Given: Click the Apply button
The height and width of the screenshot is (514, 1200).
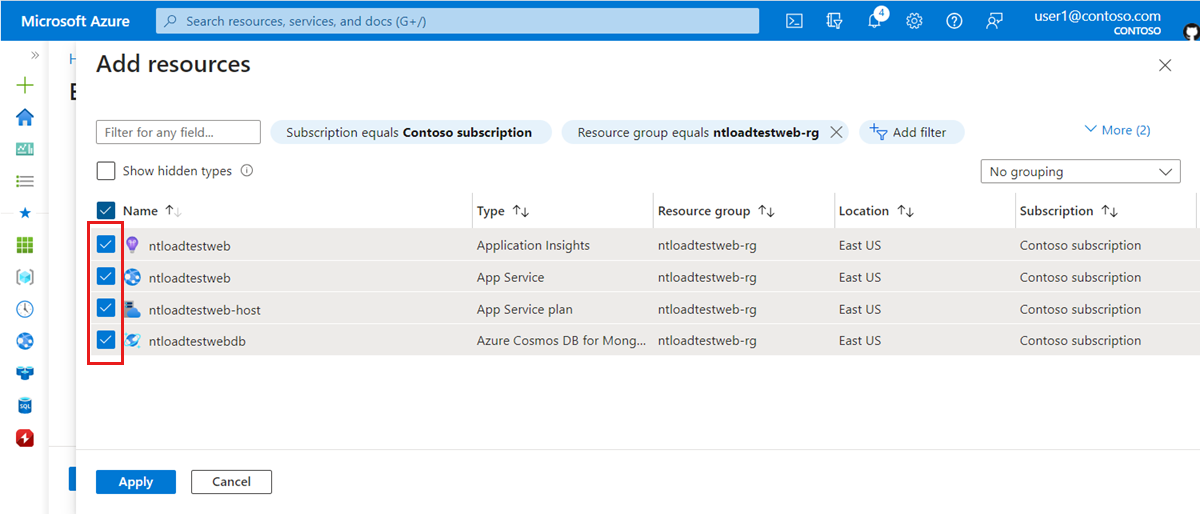Looking at the screenshot, I should coord(135,482).
